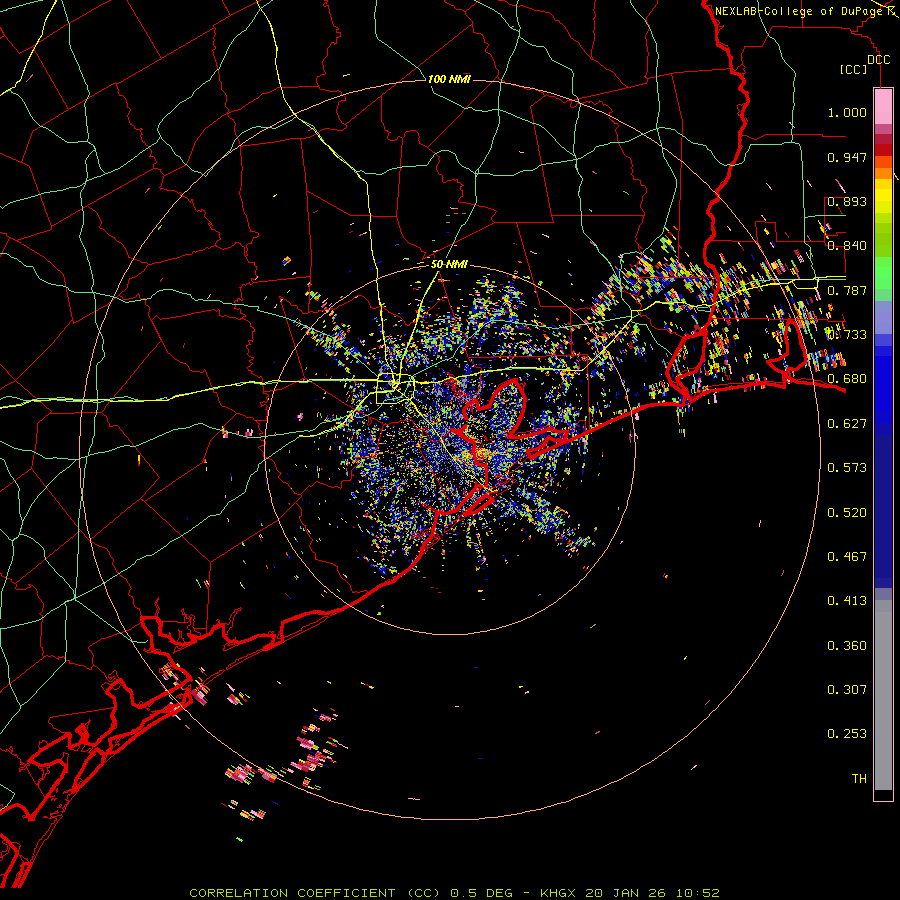Click the 0.520 scale value

[x=847, y=512]
